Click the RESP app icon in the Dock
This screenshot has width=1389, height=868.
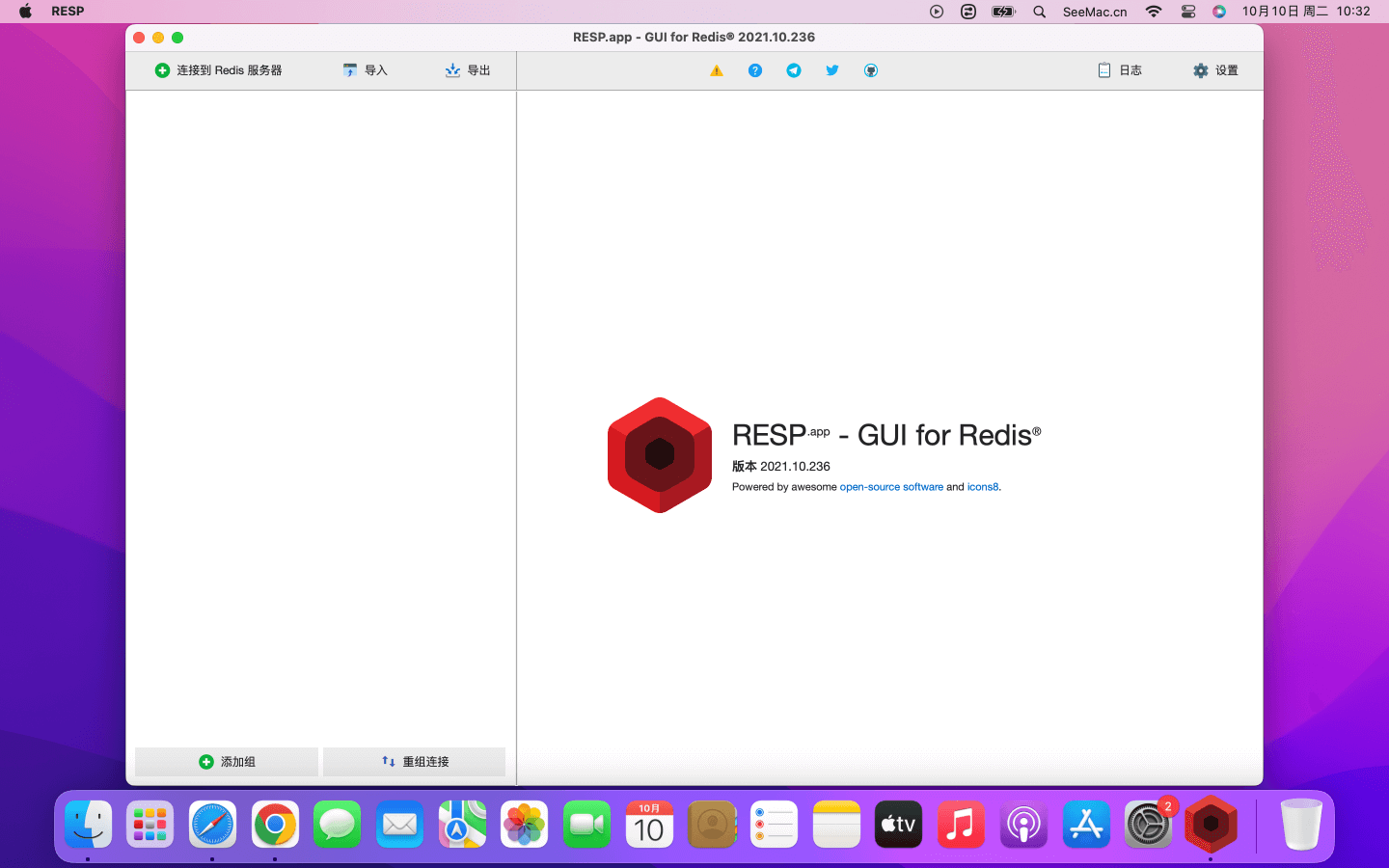1211,825
